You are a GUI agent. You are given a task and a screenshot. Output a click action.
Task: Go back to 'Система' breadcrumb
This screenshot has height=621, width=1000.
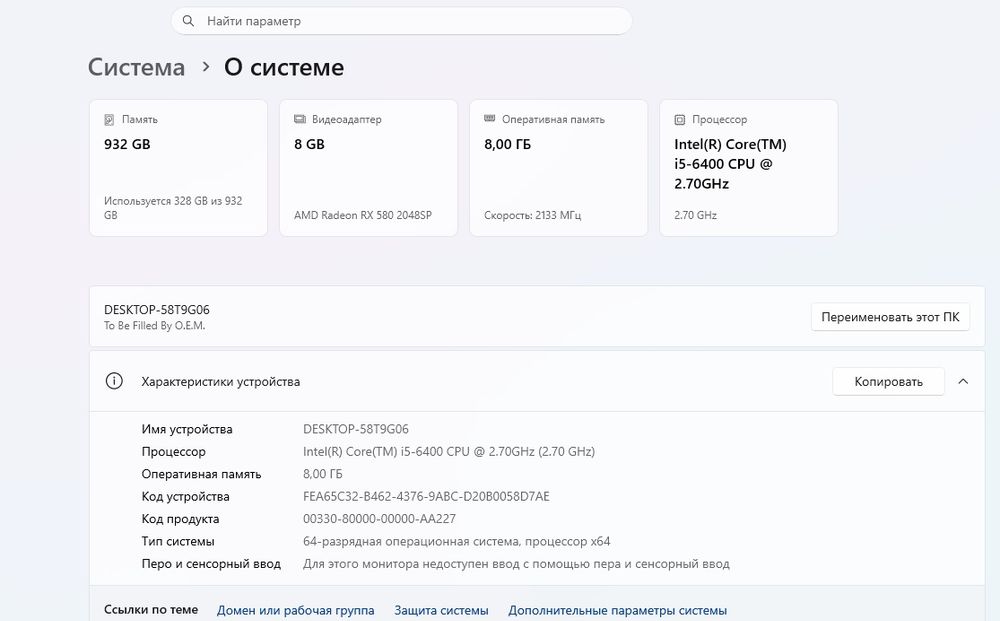pos(136,68)
